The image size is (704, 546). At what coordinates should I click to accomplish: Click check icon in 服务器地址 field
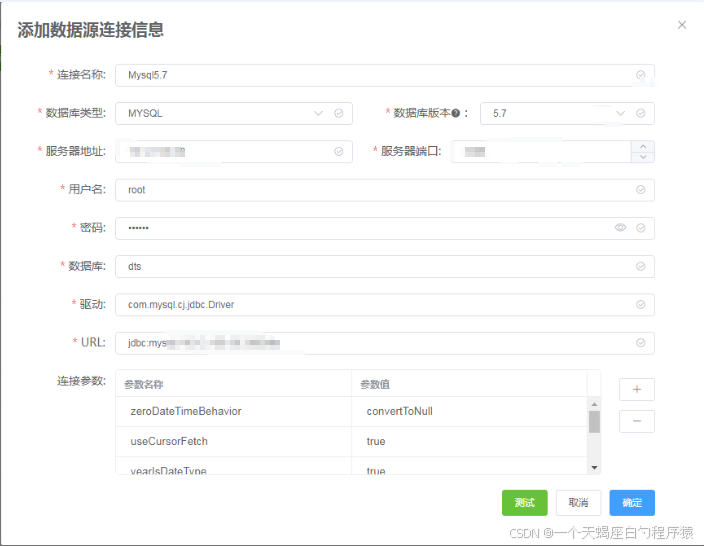pyautogui.click(x=339, y=152)
